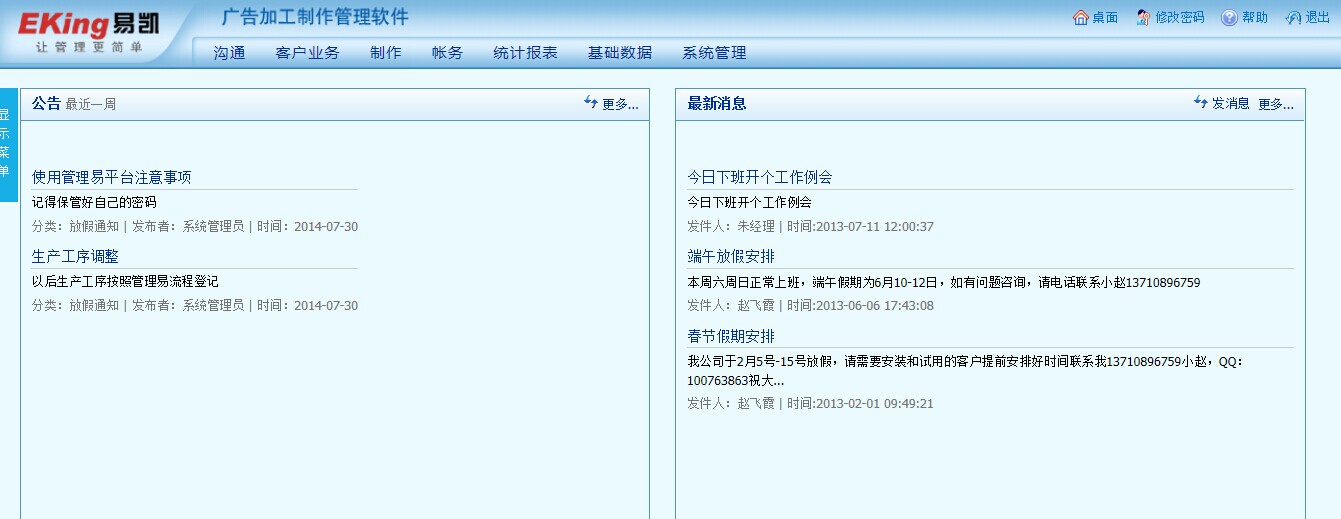Click the line with 时间:2013-02-01 09:49:21
The image size is (1341, 519).
click(x=811, y=404)
